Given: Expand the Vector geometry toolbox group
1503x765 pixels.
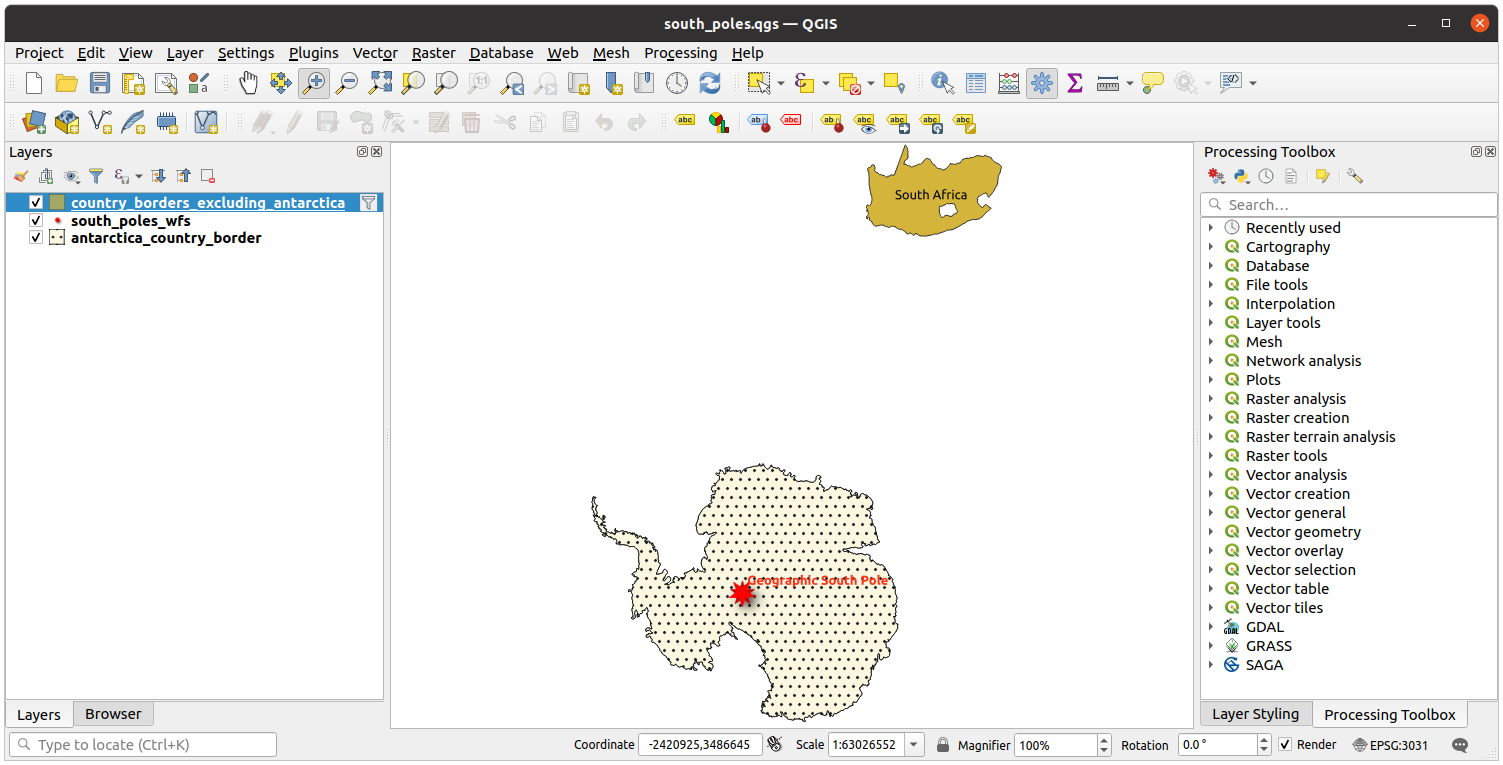Looking at the screenshot, I should tap(1211, 532).
